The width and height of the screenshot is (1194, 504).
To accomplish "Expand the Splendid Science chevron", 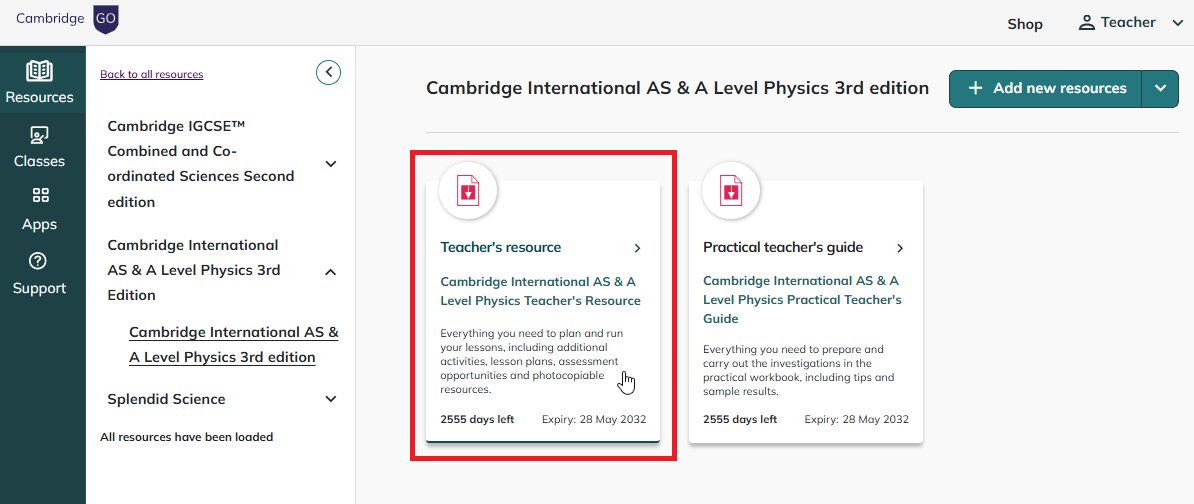I will [330, 399].
